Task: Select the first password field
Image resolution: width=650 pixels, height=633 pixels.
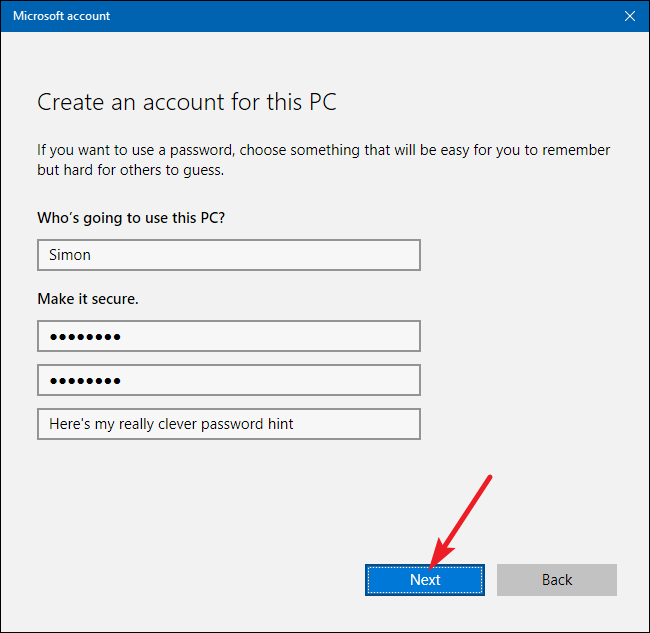Action: tap(229, 336)
